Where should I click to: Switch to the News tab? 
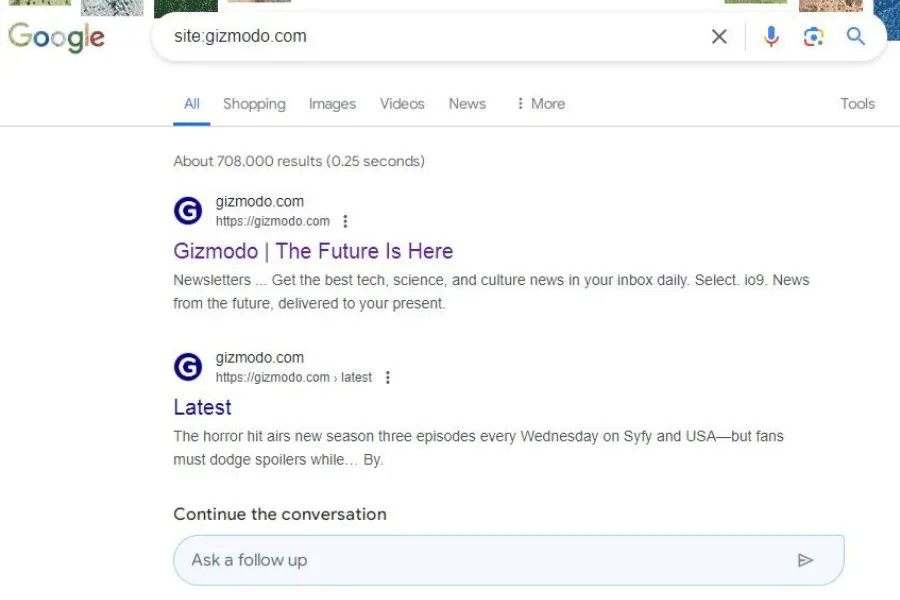[467, 104]
